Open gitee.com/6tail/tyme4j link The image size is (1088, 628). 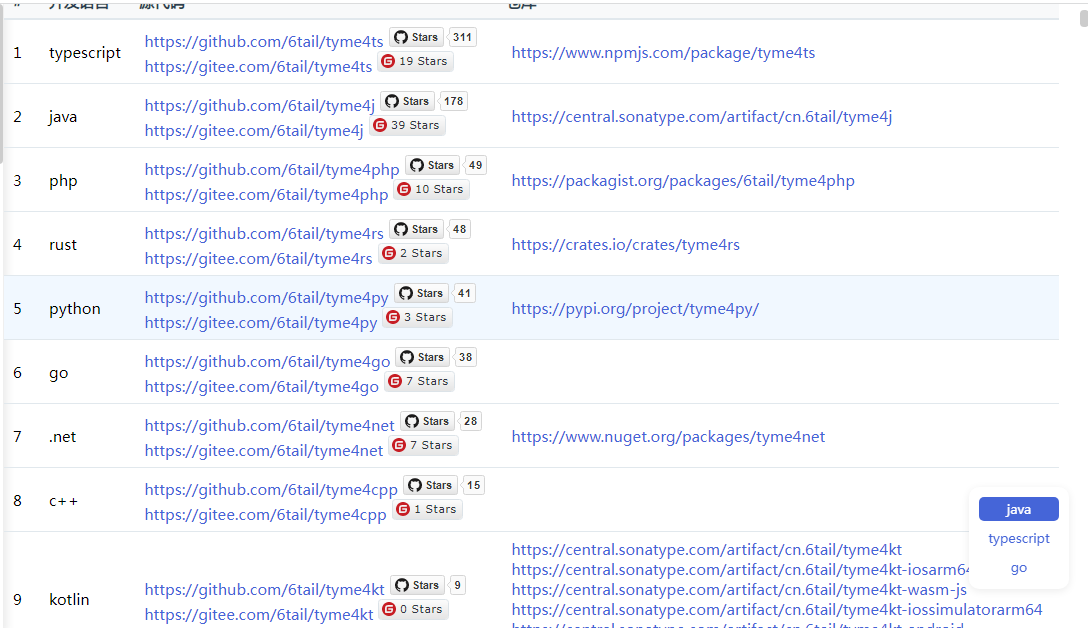coord(254,130)
